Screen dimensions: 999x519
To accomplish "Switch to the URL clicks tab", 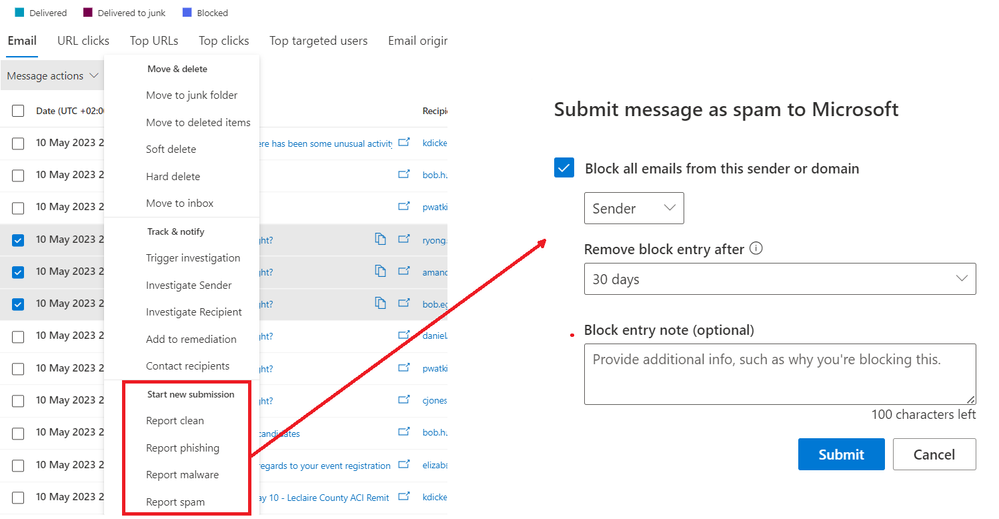I will [x=83, y=41].
